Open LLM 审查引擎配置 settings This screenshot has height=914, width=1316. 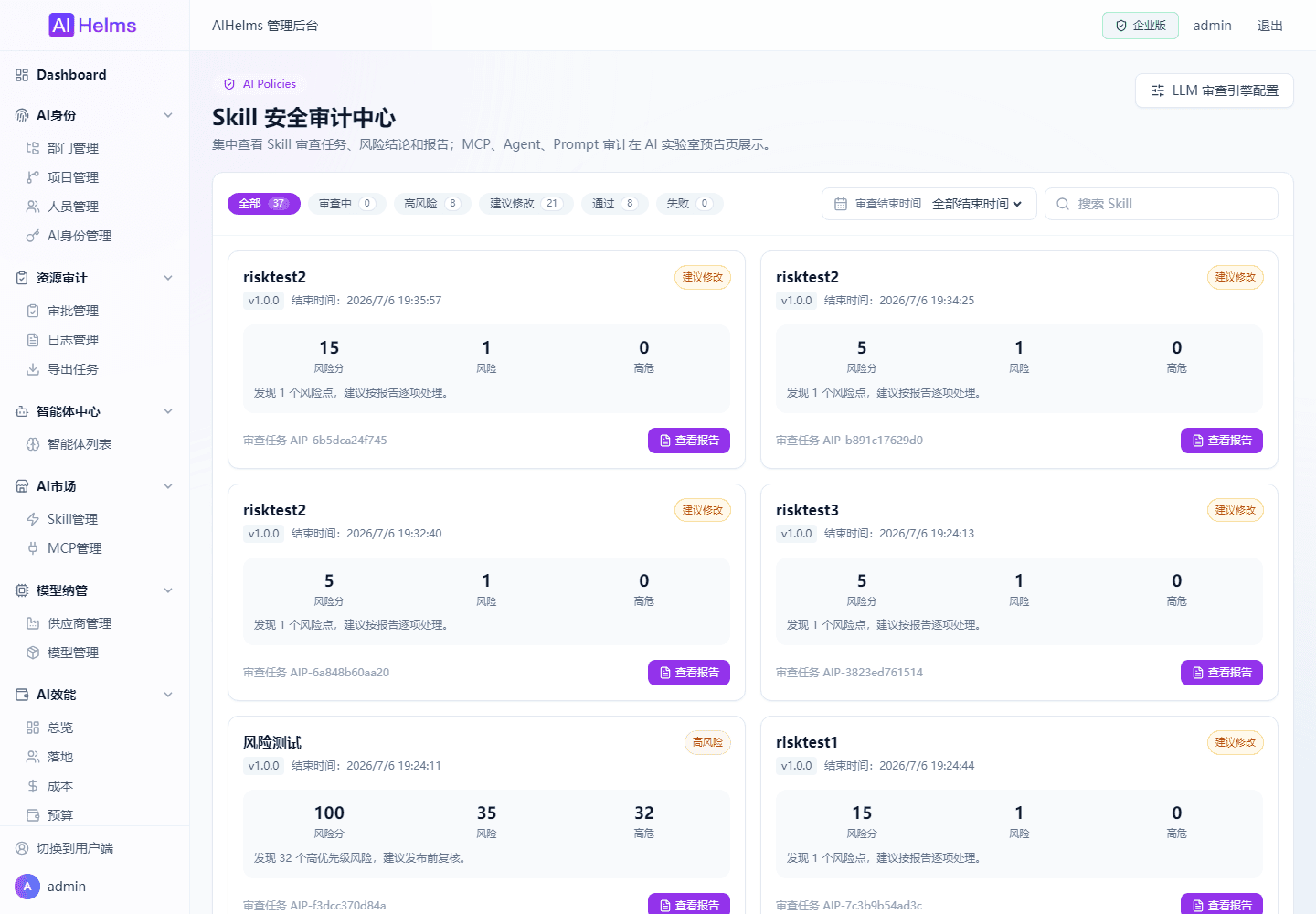(x=1215, y=90)
